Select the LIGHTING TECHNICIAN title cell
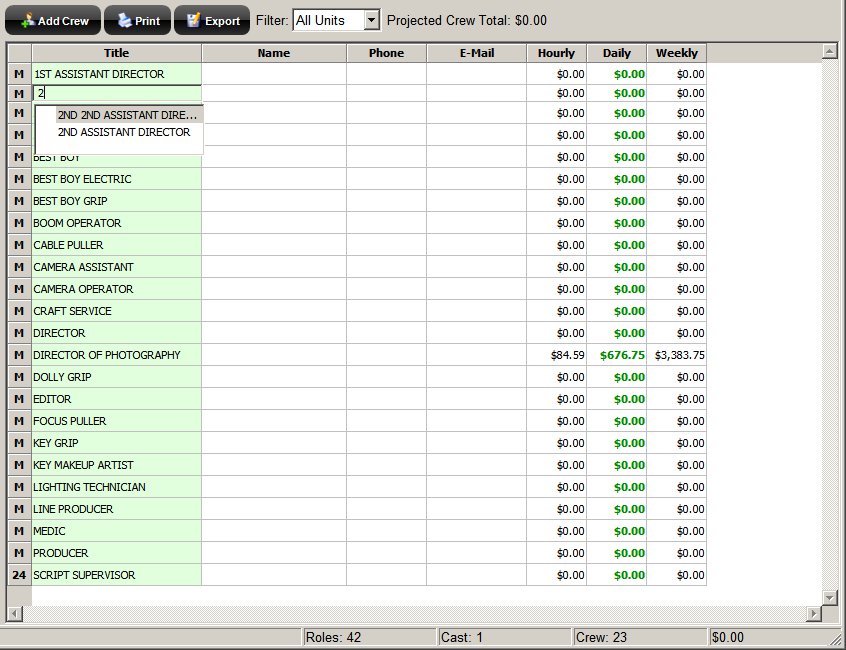Viewport: 846px width, 650px height. (x=117, y=487)
